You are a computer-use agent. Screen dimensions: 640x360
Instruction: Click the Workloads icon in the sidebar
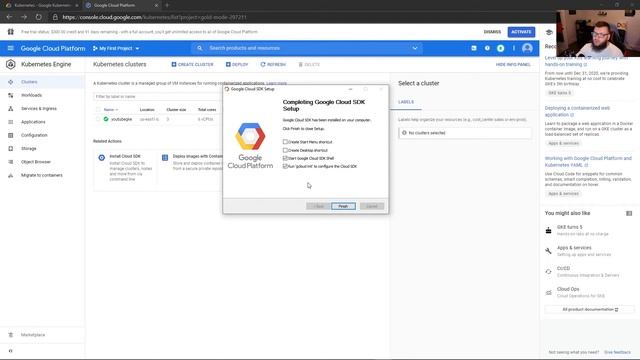(x=11, y=95)
